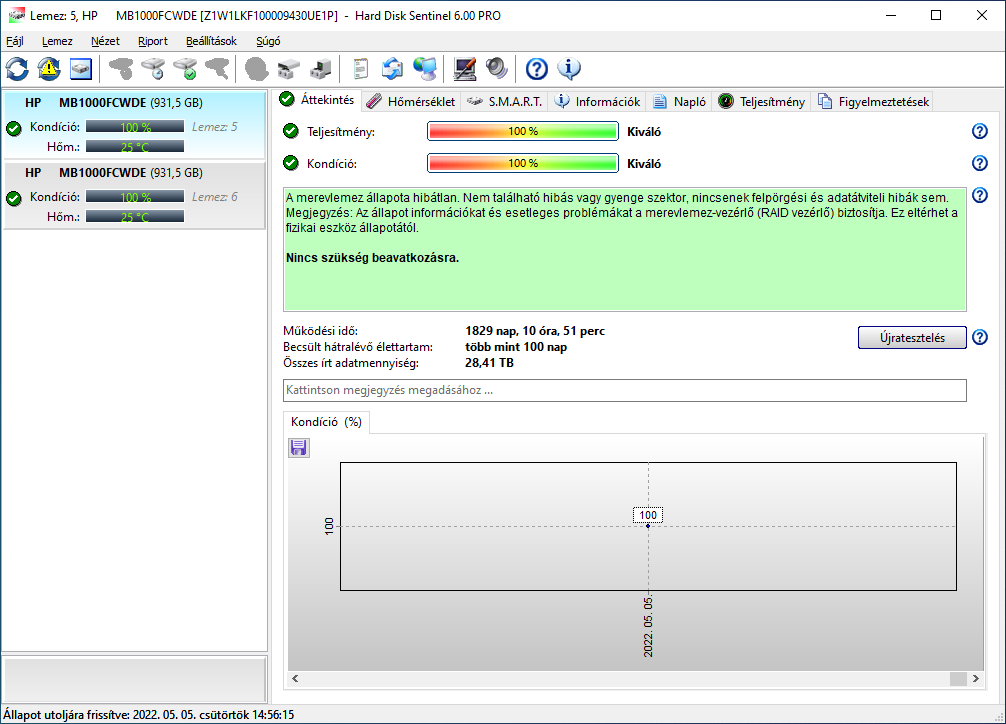Click the 100 data point marker on chart
Screen dimensions: 1006x724
coord(648,526)
